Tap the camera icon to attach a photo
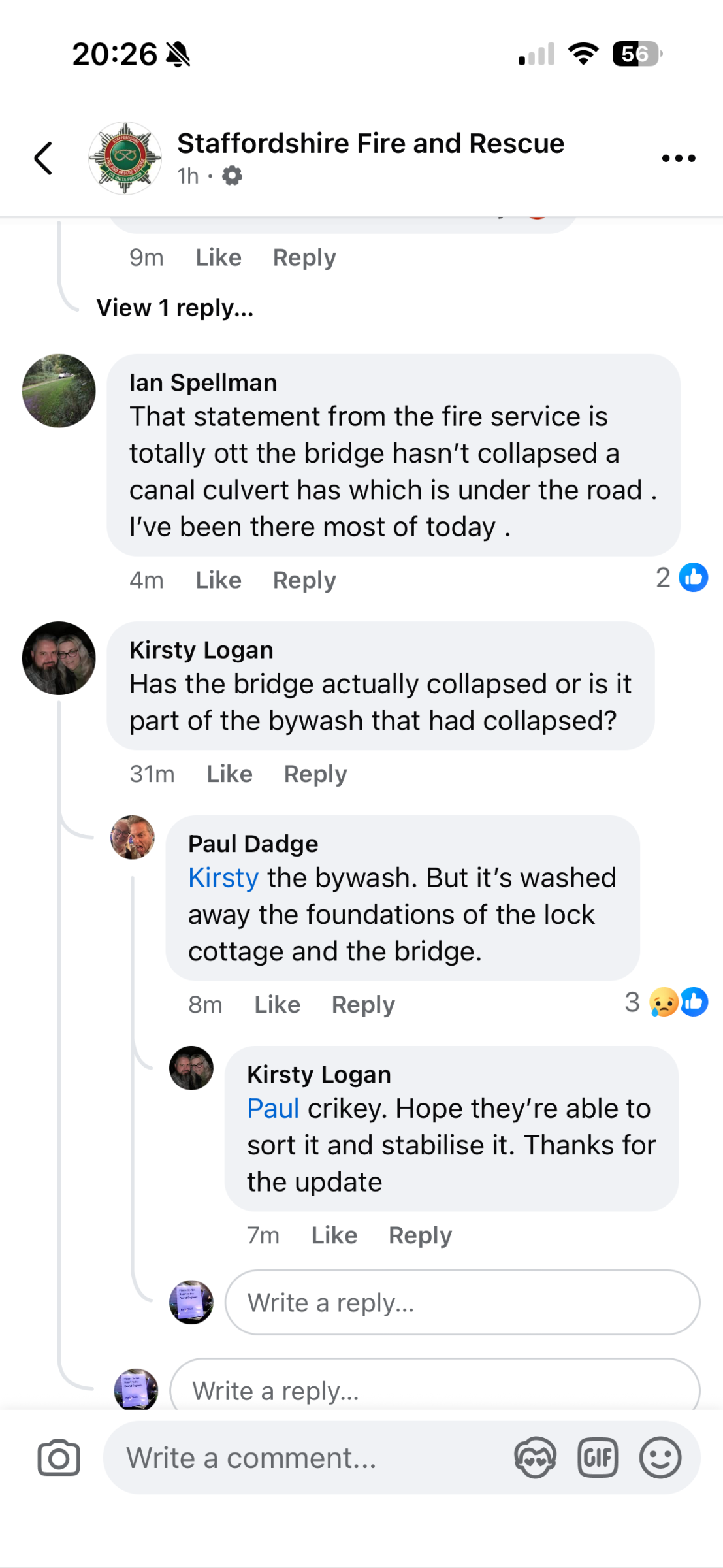The image size is (723, 1568). point(59,1458)
